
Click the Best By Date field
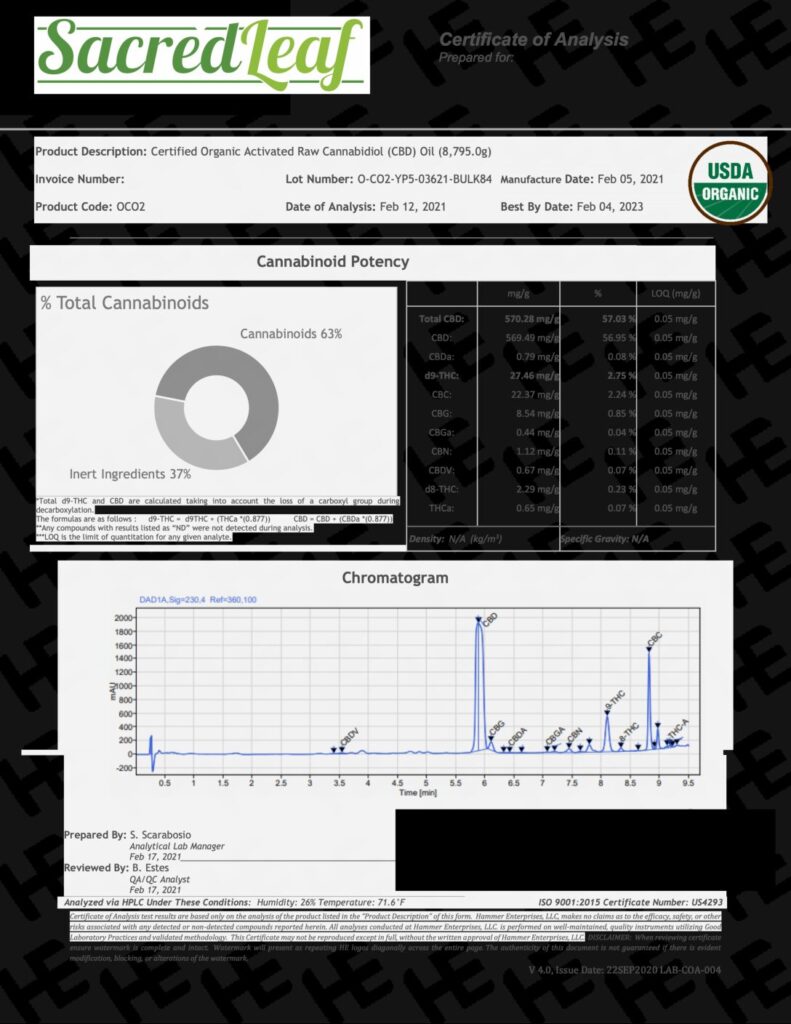(572, 207)
